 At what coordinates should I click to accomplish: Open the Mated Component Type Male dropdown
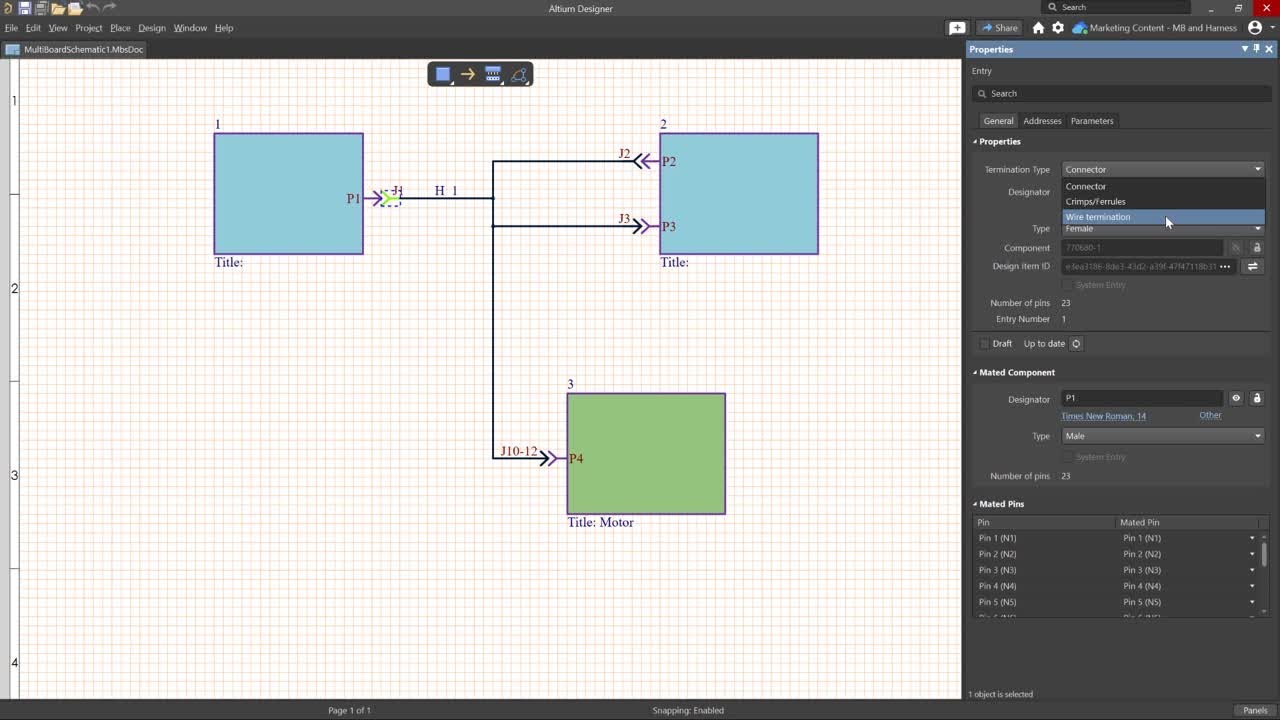(1163, 436)
